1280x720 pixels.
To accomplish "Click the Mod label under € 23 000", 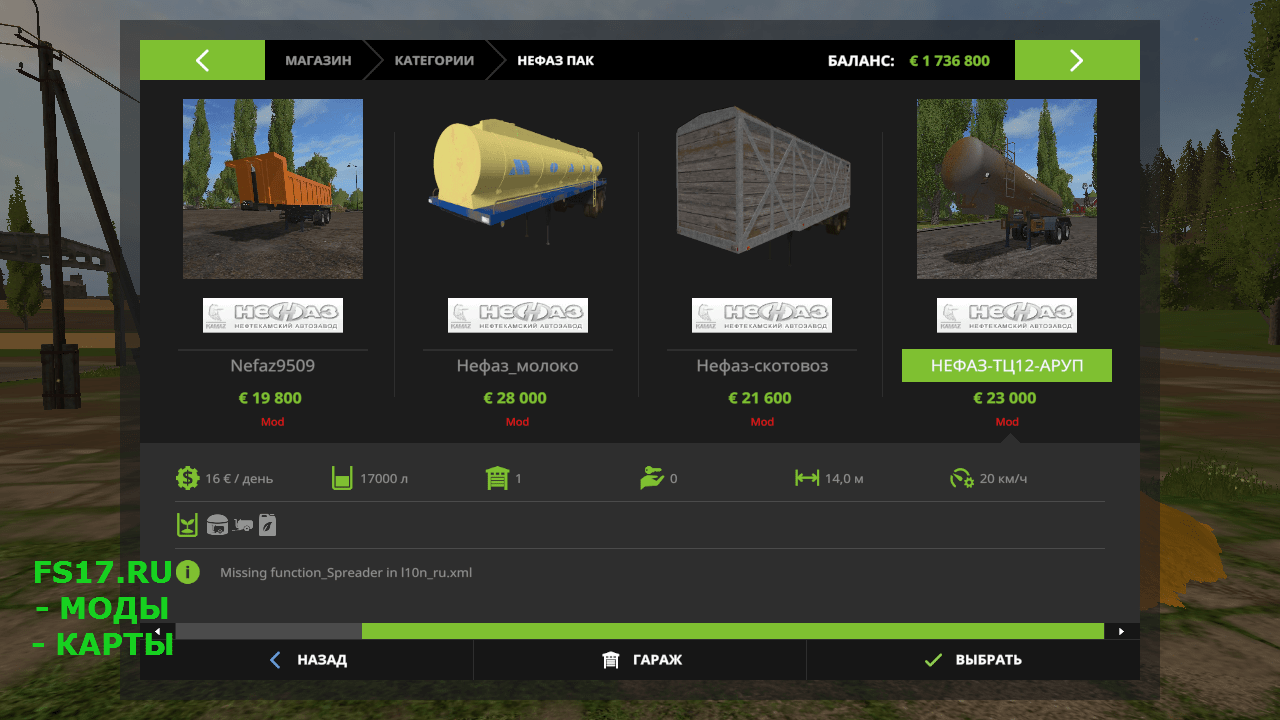I will click(x=1007, y=422).
